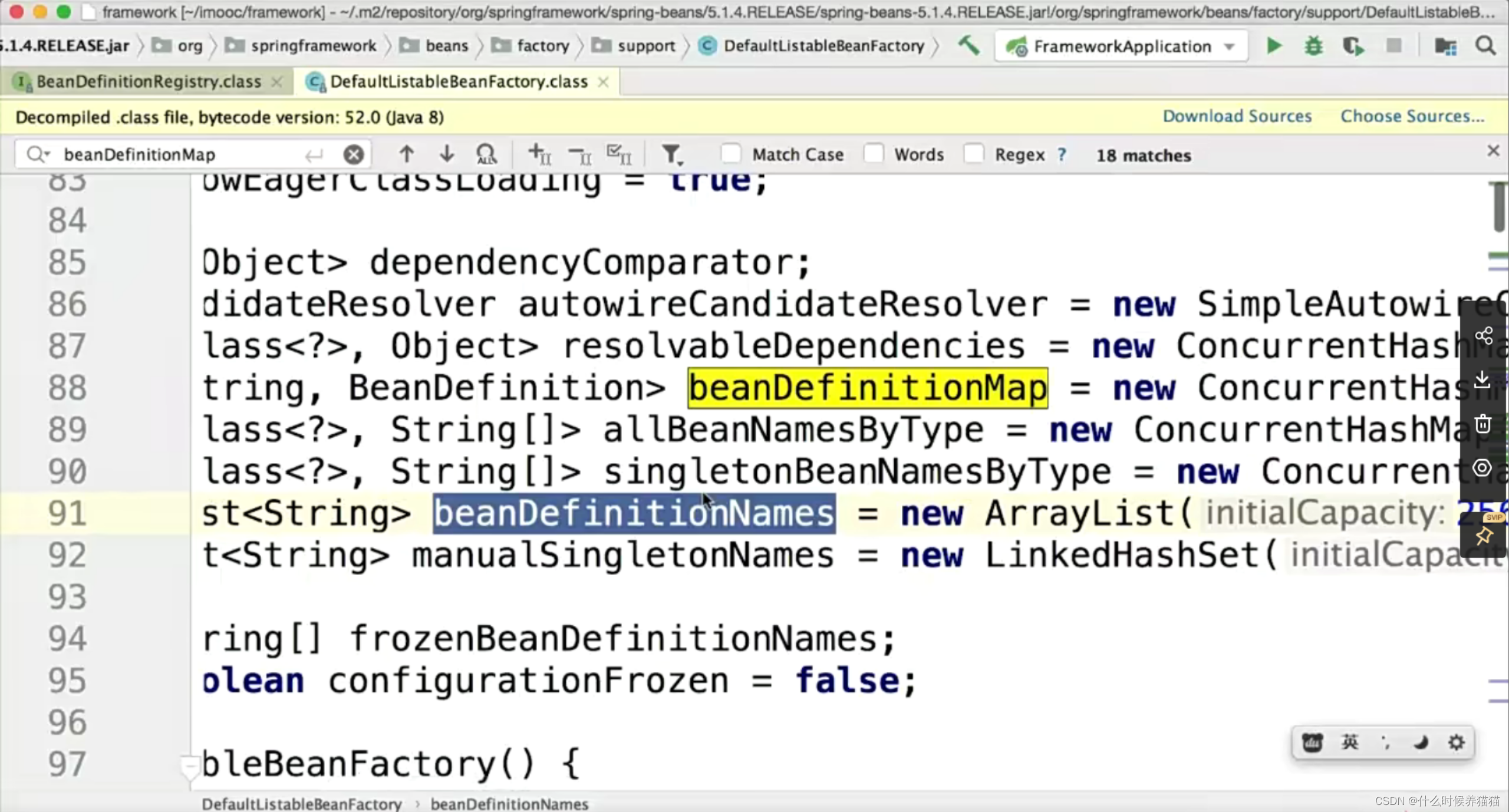Open the search history dropdown

[38, 154]
